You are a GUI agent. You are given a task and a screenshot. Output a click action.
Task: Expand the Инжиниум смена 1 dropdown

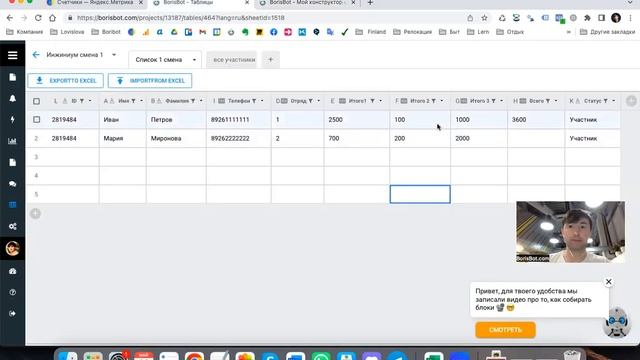pyautogui.click(x=114, y=55)
